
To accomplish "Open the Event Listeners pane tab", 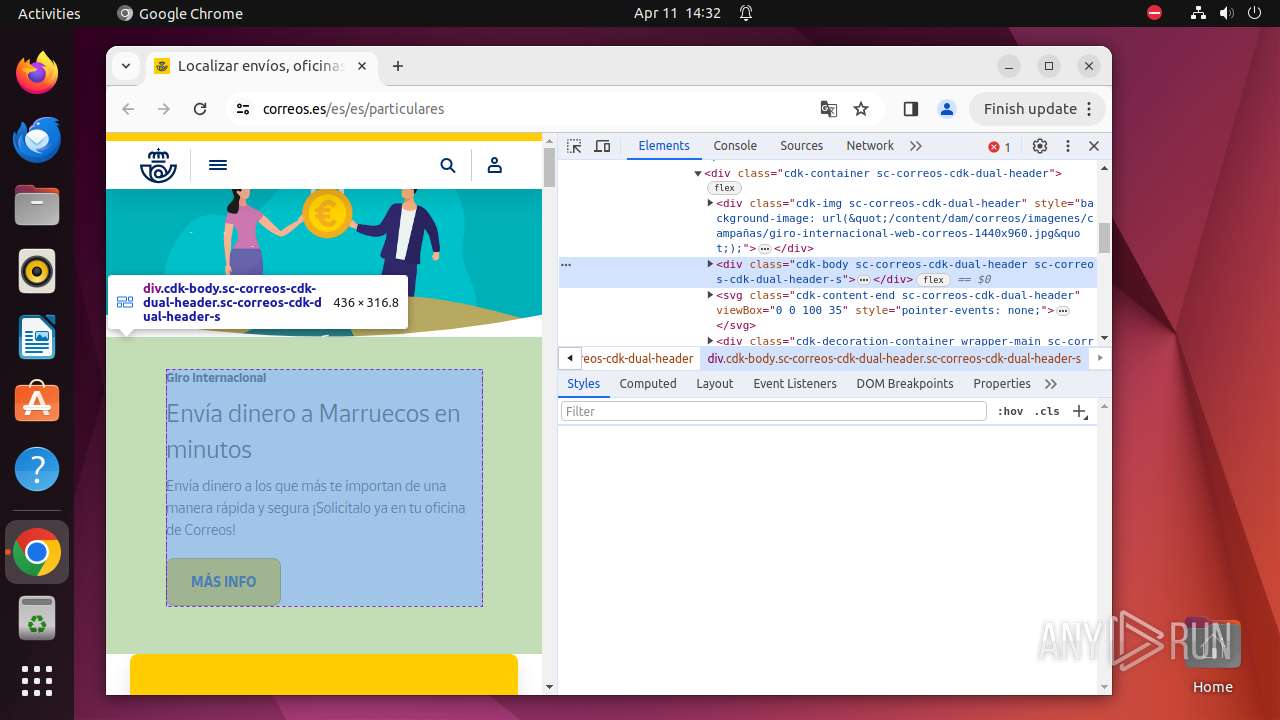I will [795, 384].
